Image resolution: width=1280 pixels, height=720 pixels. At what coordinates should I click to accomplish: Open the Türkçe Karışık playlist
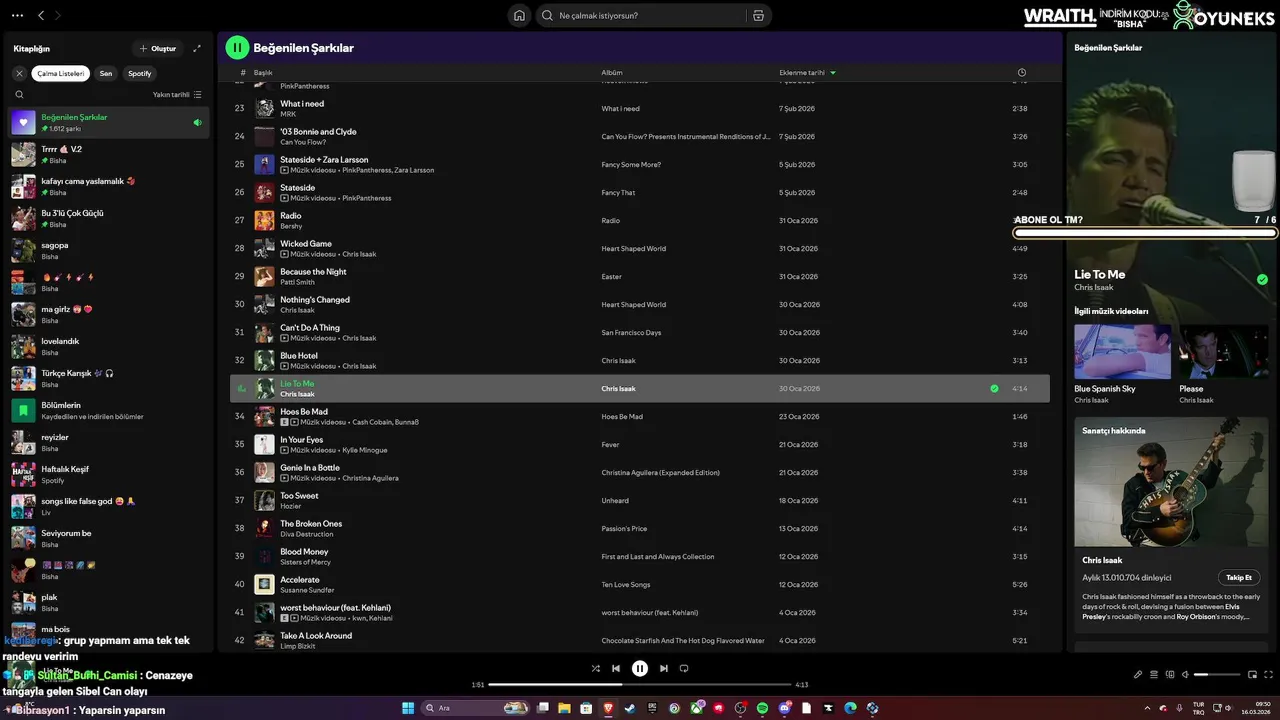108,378
